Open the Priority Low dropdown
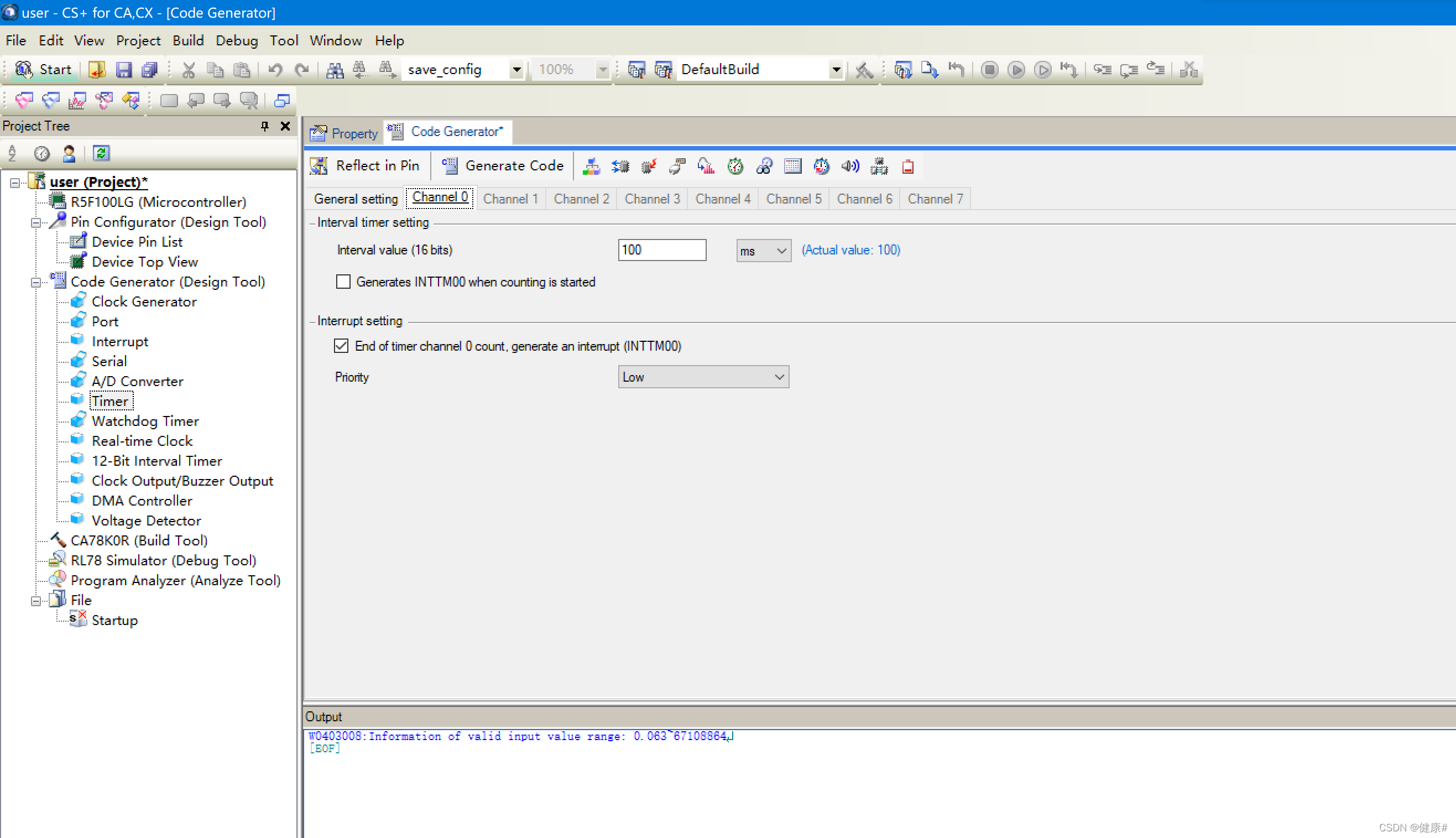 coord(703,377)
